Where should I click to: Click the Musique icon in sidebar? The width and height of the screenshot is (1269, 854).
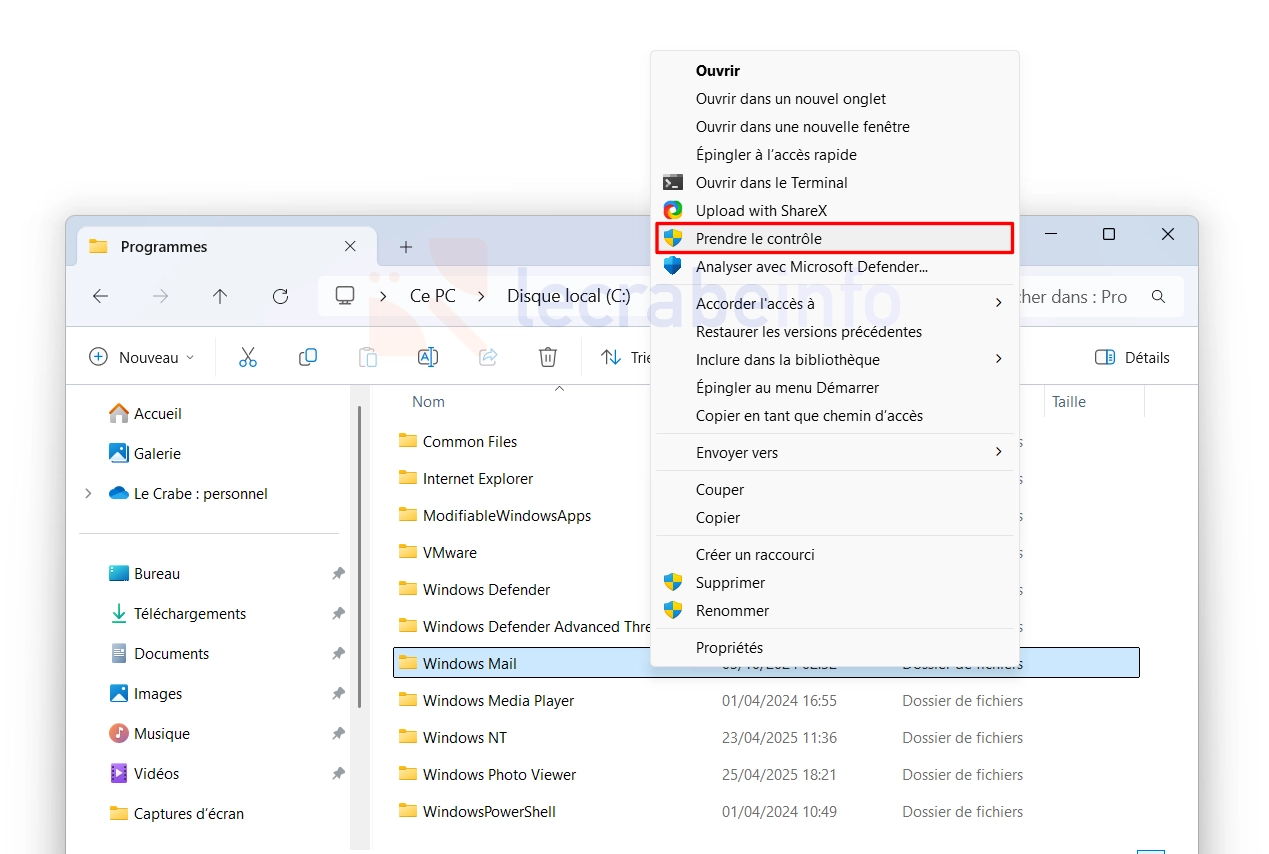coord(119,733)
